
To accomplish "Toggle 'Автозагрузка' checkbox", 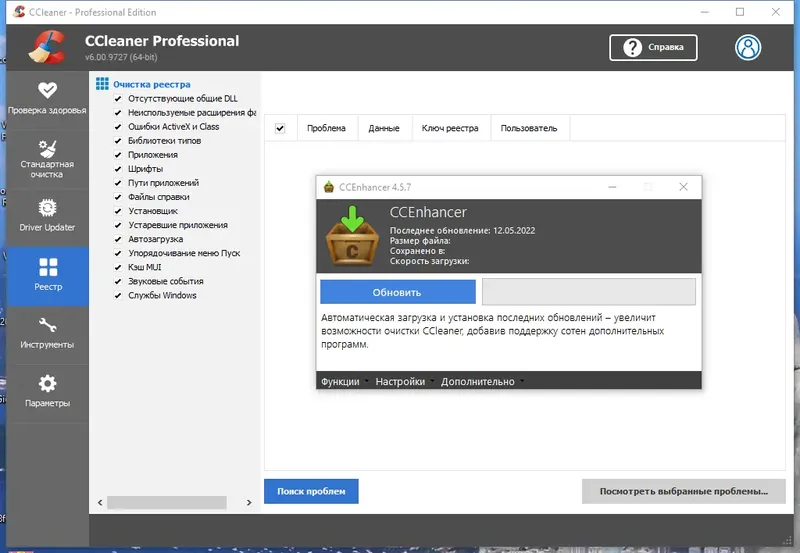I will tap(118, 239).
